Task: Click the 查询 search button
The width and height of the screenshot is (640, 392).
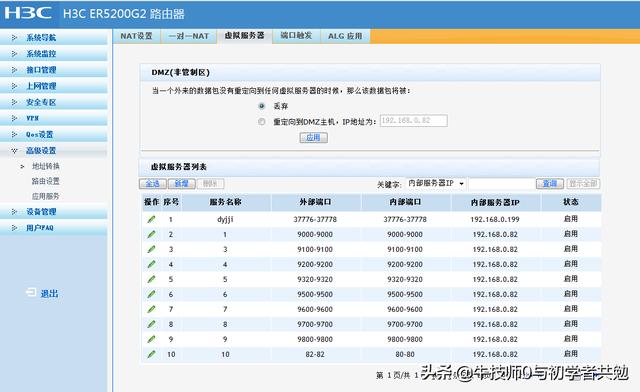Action: click(x=550, y=184)
